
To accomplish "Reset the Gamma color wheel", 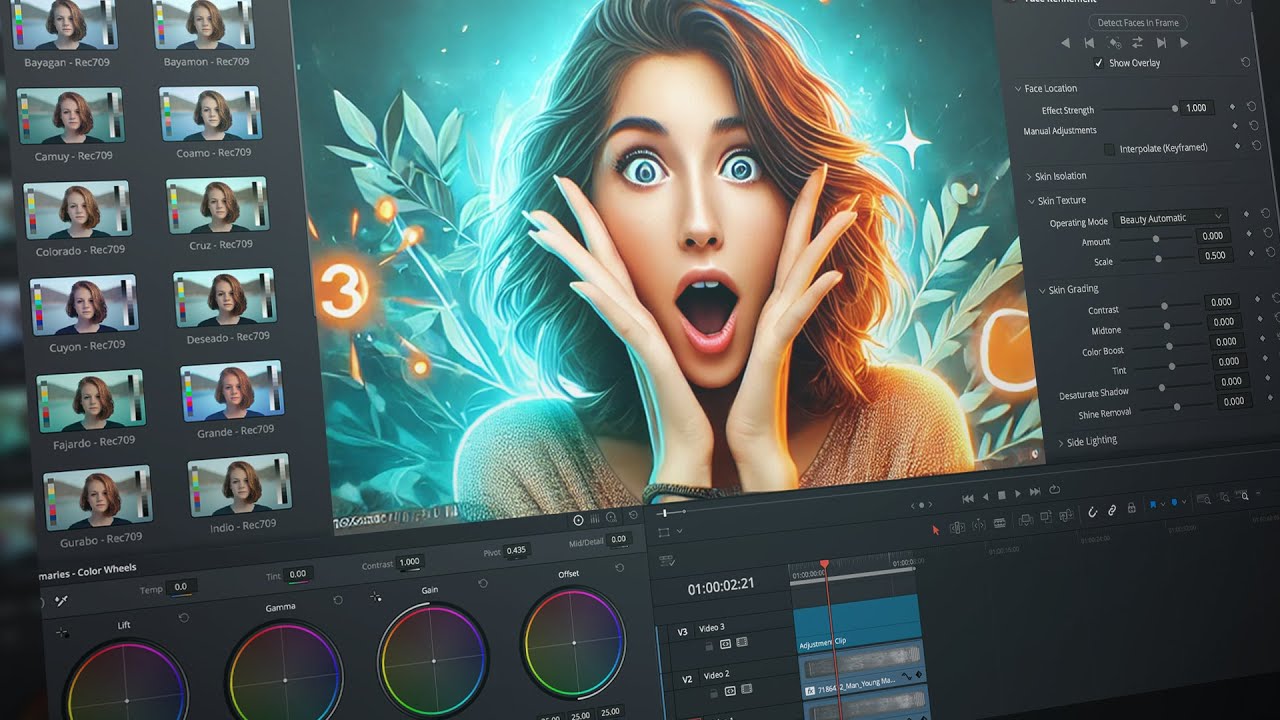I will pyautogui.click(x=338, y=600).
